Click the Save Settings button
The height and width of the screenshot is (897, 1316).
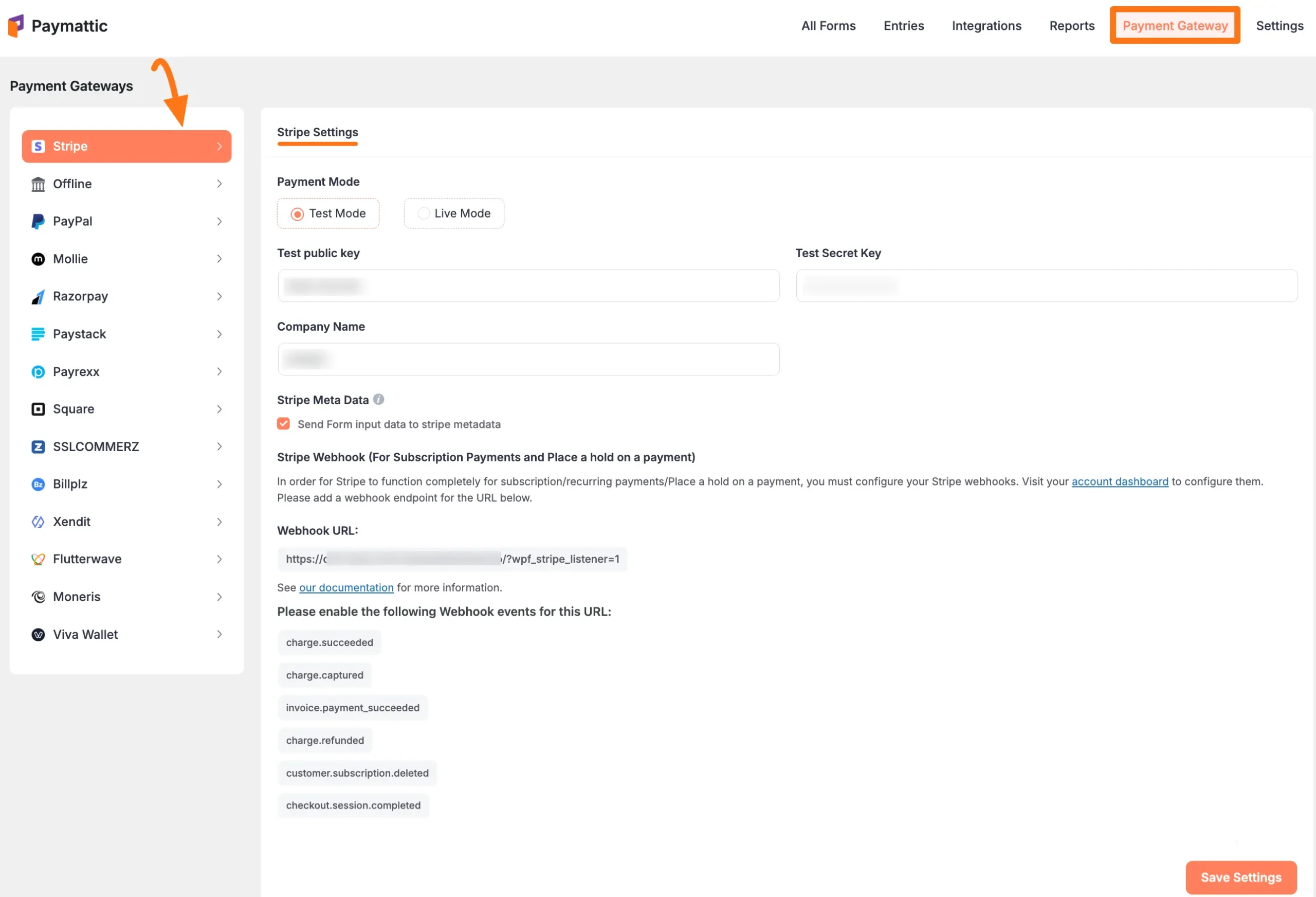[x=1240, y=877]
